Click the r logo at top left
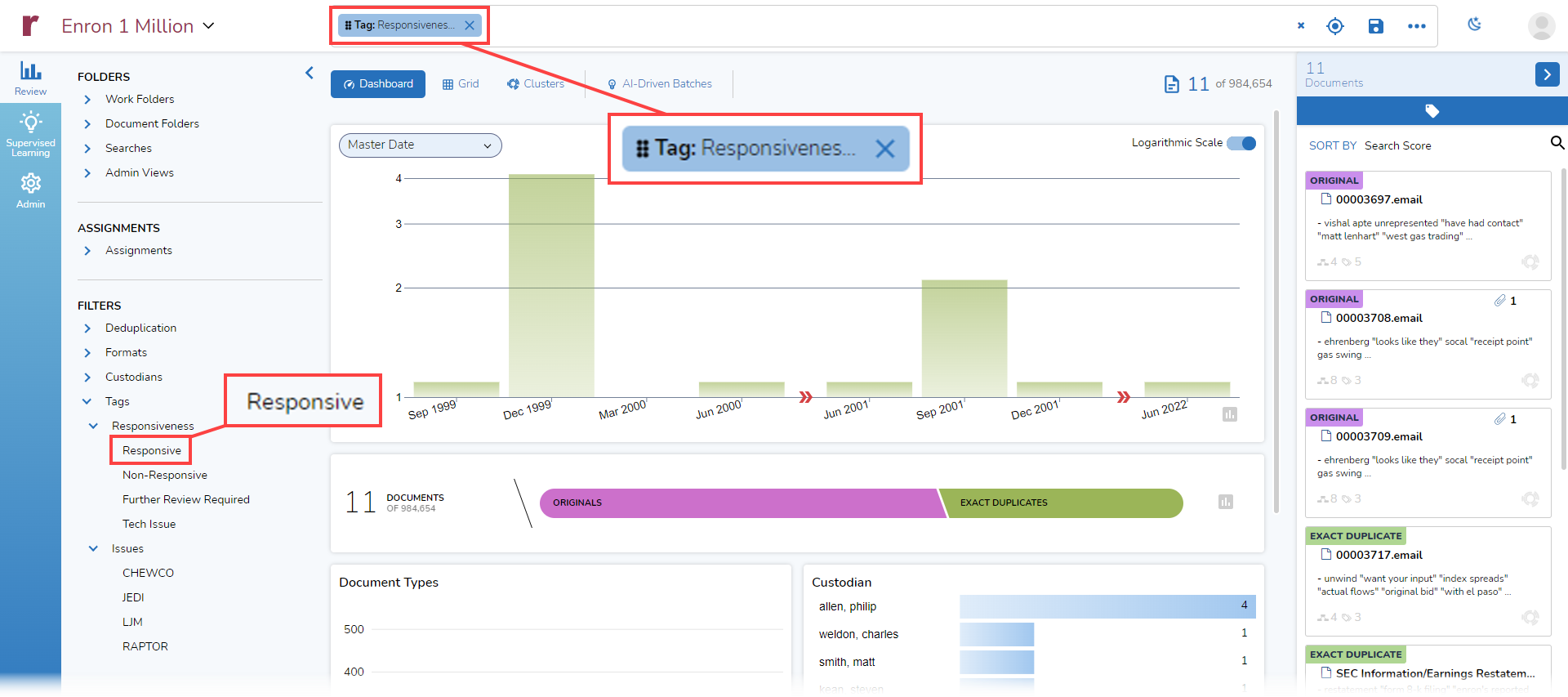The width and height of the screenshot is (1568, 697). [30, 25]
